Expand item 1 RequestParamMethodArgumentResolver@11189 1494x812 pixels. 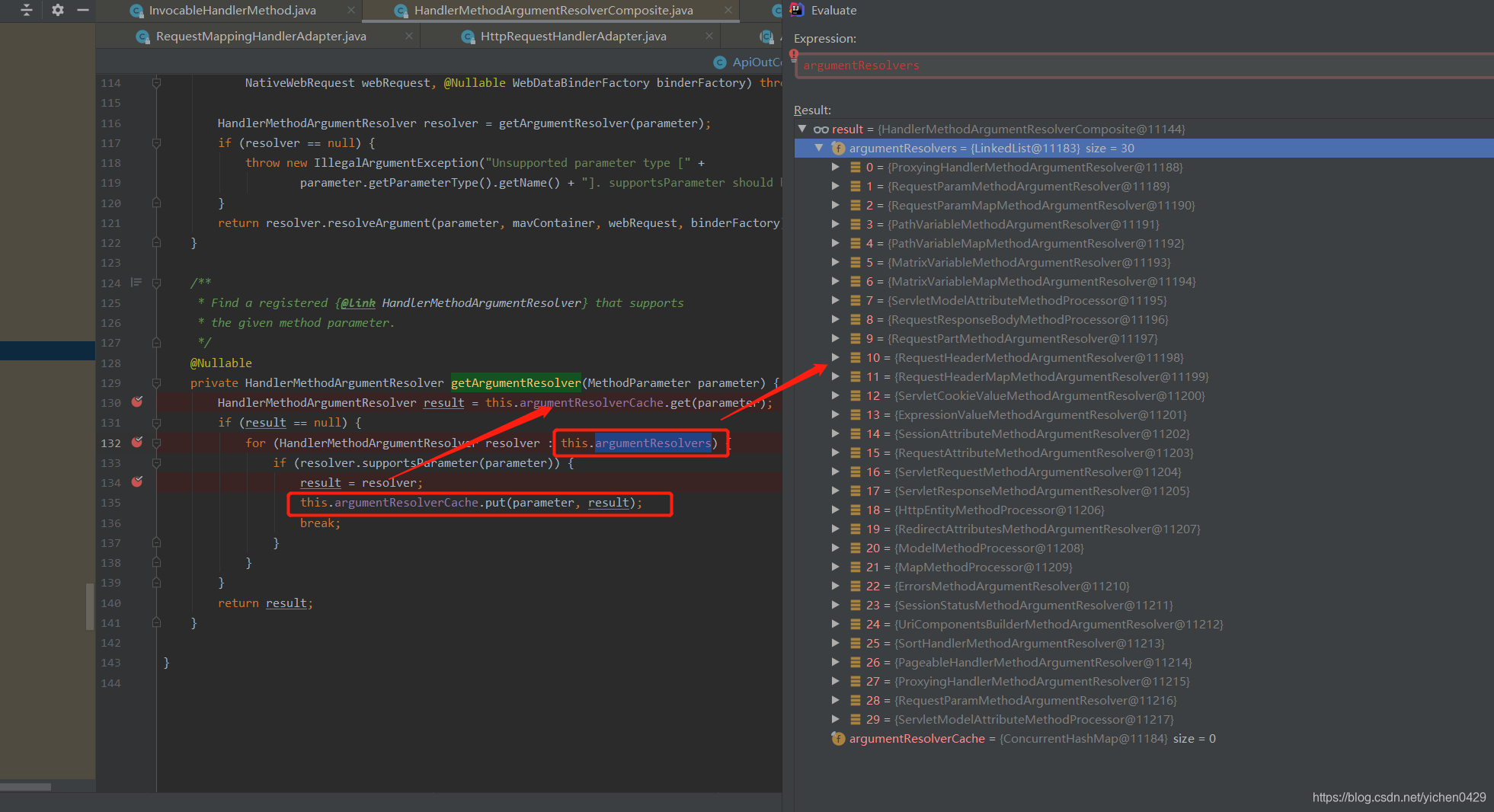(x=835, y=186)
